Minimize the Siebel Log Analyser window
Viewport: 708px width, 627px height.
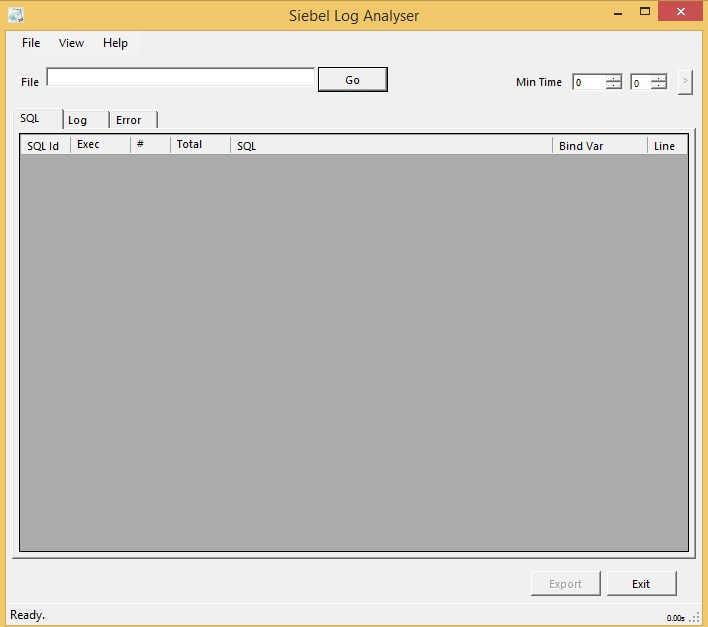click(x=618, y=12)
